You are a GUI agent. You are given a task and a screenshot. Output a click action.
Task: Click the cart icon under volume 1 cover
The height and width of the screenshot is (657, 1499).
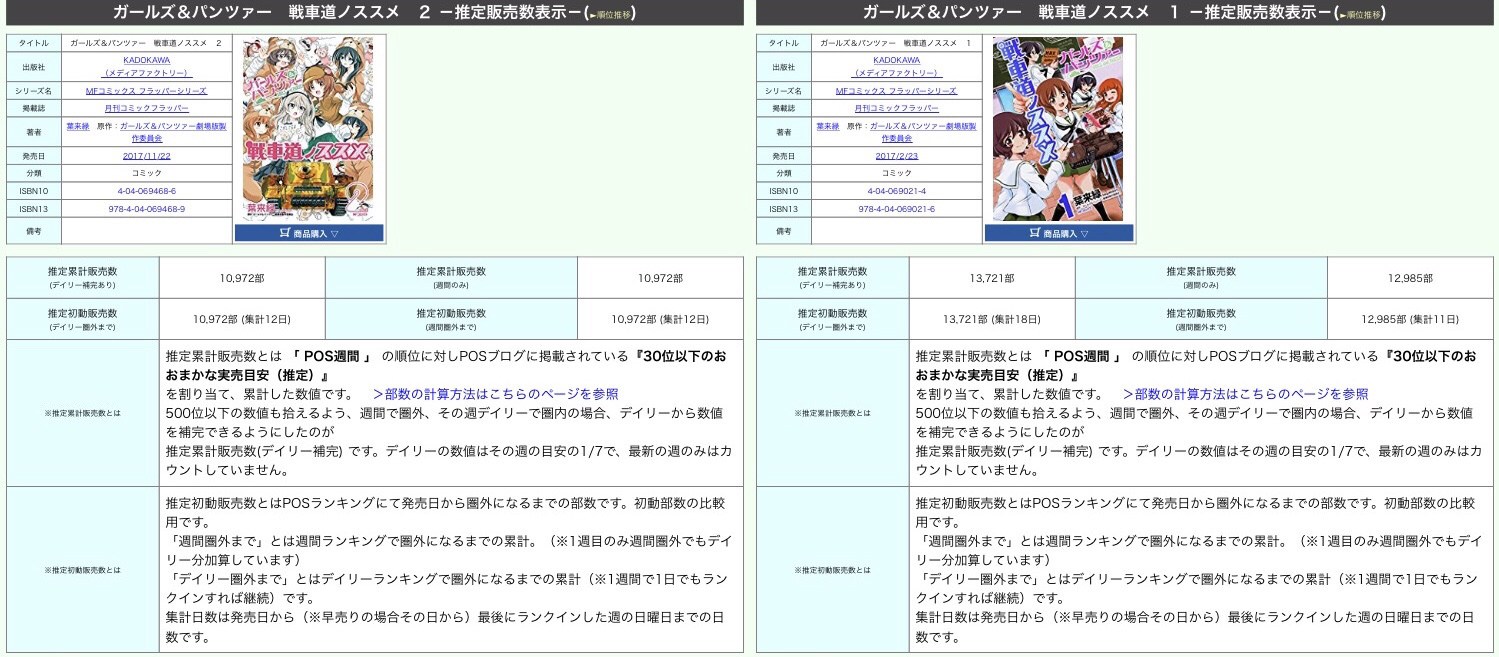point(1033,233)
